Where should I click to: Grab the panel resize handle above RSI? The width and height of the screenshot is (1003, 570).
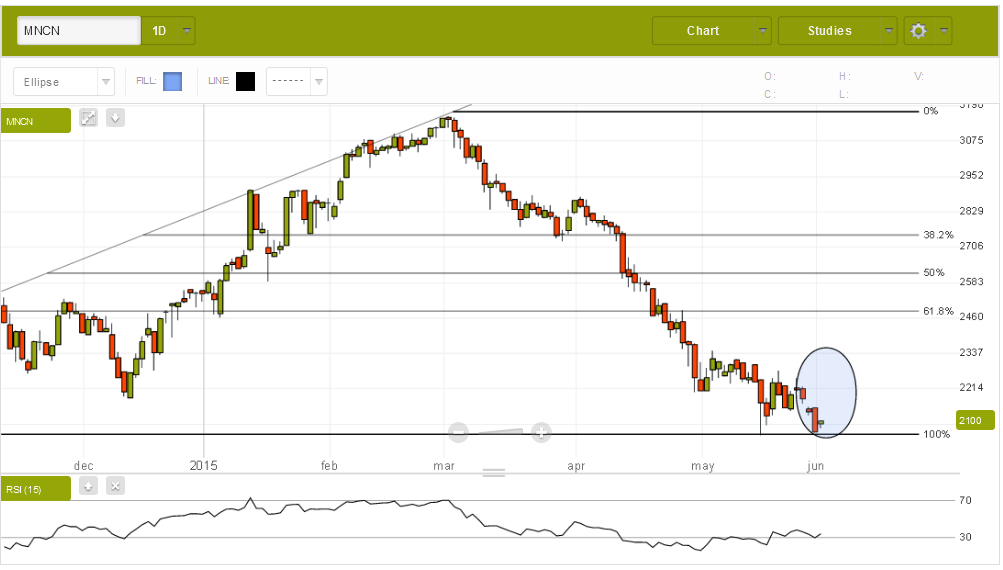click(495, 472)
